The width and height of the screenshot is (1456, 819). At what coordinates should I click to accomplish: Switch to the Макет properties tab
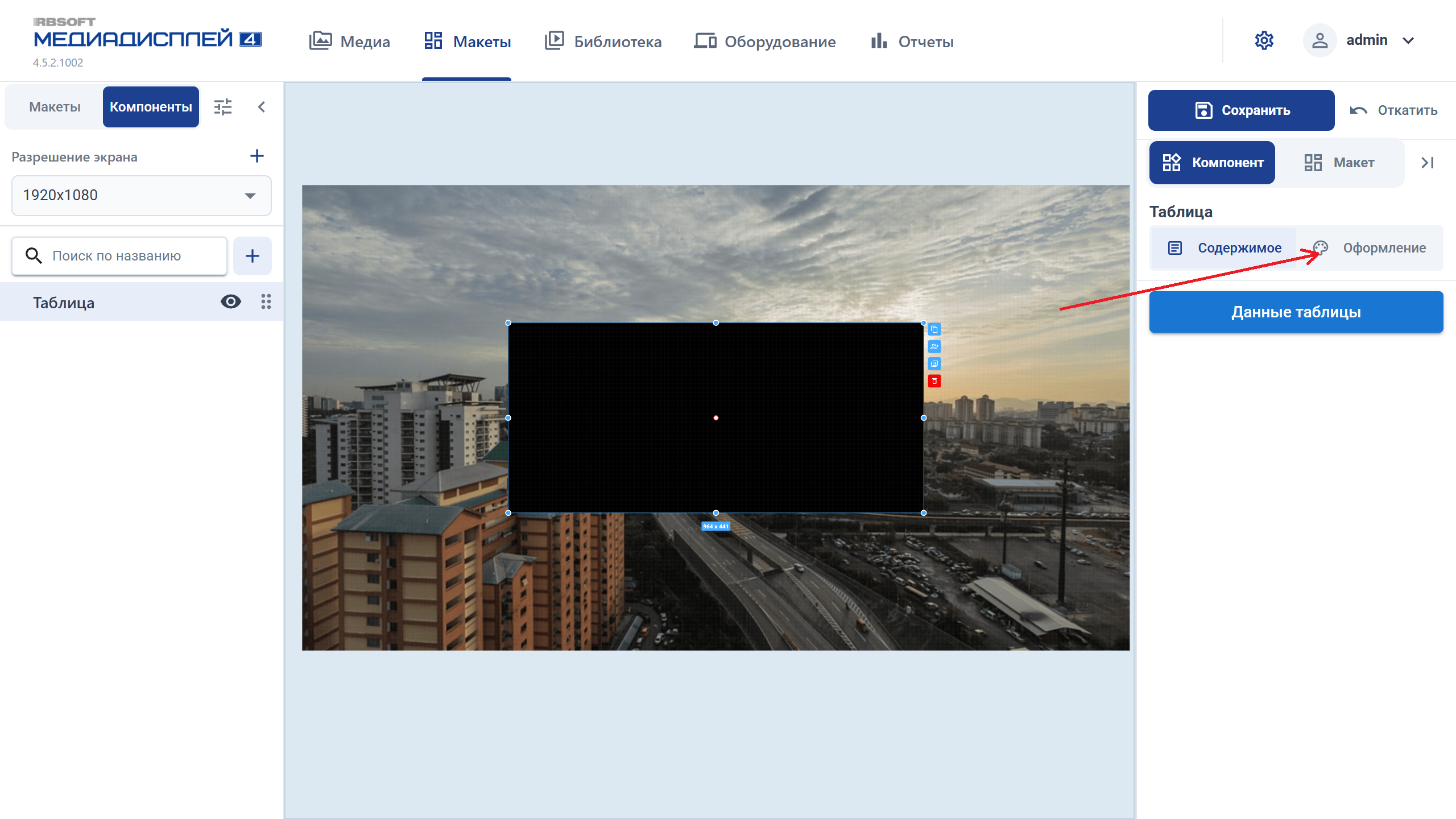1339,163
